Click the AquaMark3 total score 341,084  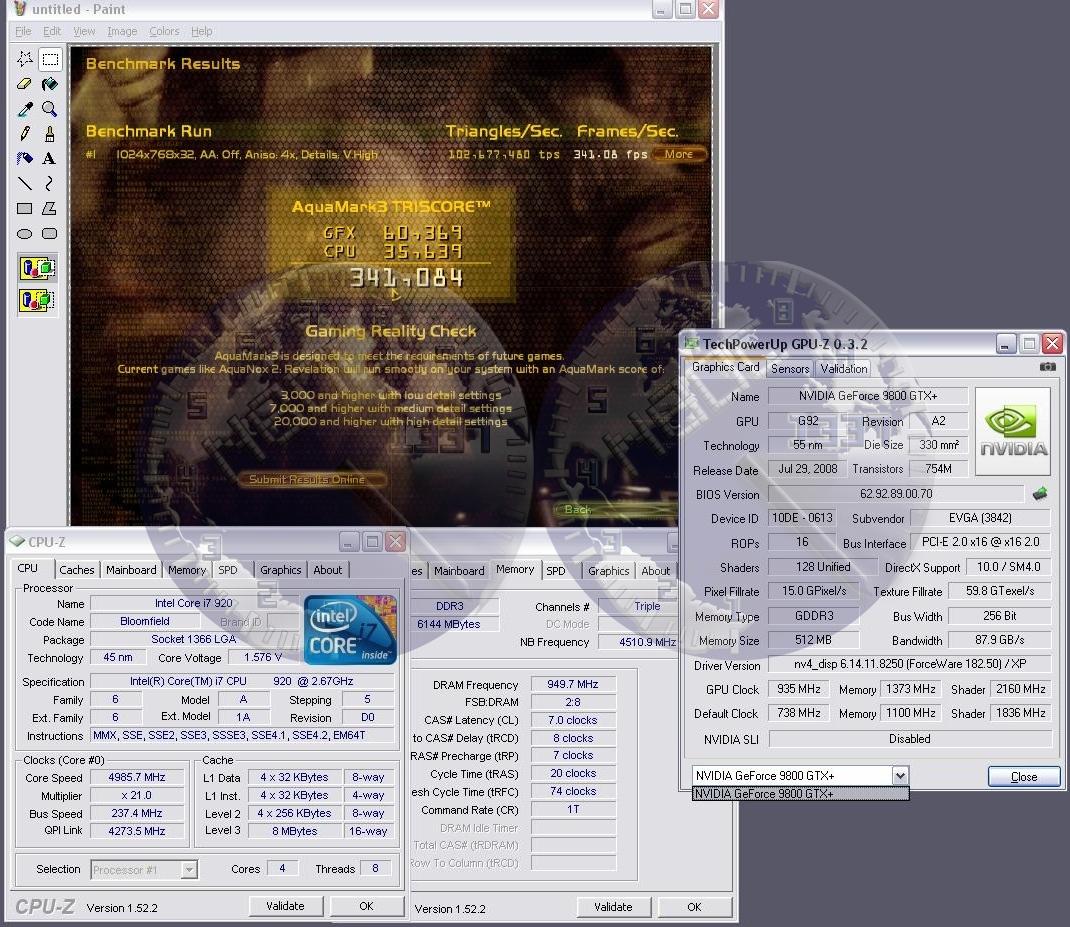pyautogui.click(x=407, y=278)
